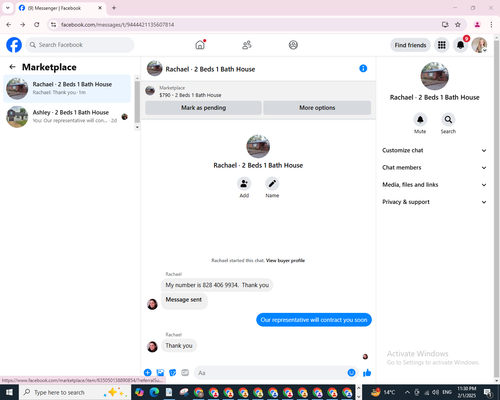500x400 pixels.
Task: Open the Notifications bell icon
Action: 460,45
